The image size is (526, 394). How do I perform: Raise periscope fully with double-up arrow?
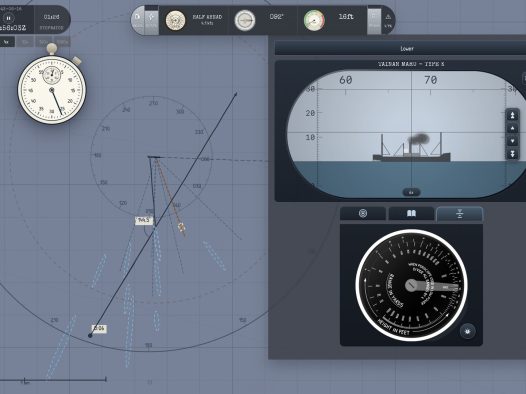[x=513, y=116]
